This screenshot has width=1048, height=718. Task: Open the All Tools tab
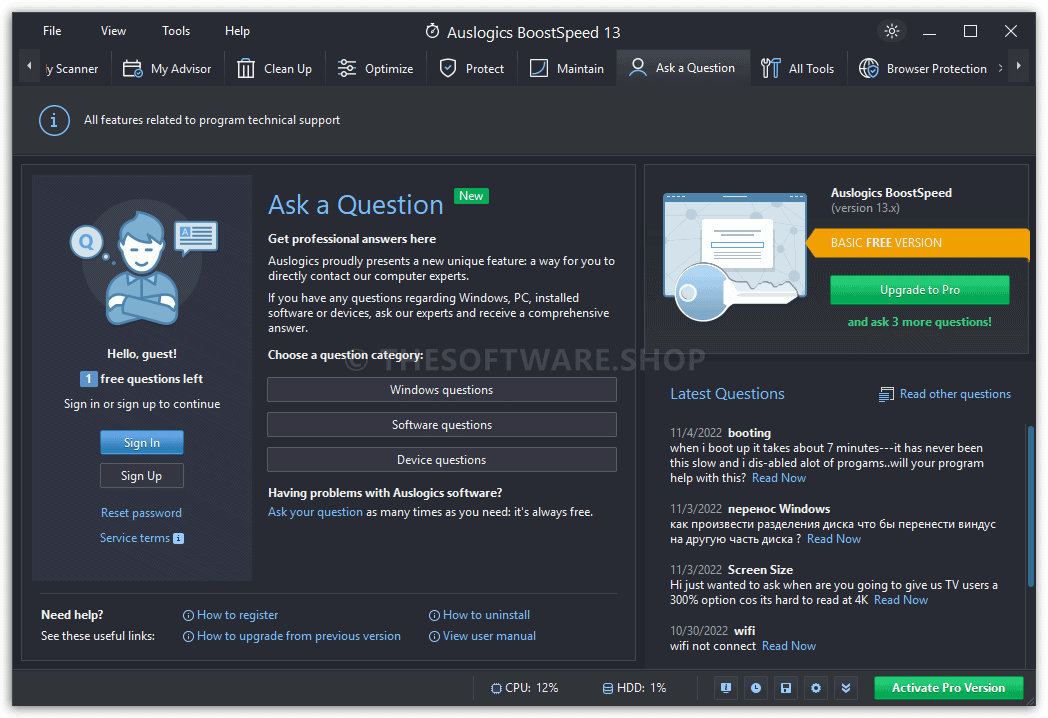(x=798, y=68)
